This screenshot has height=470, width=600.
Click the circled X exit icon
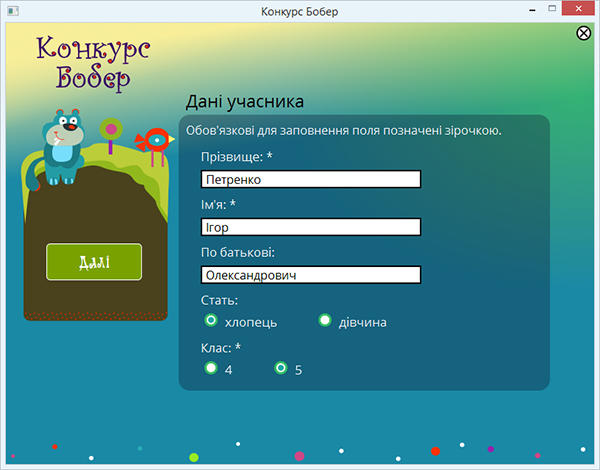click(x=584, y=33)
